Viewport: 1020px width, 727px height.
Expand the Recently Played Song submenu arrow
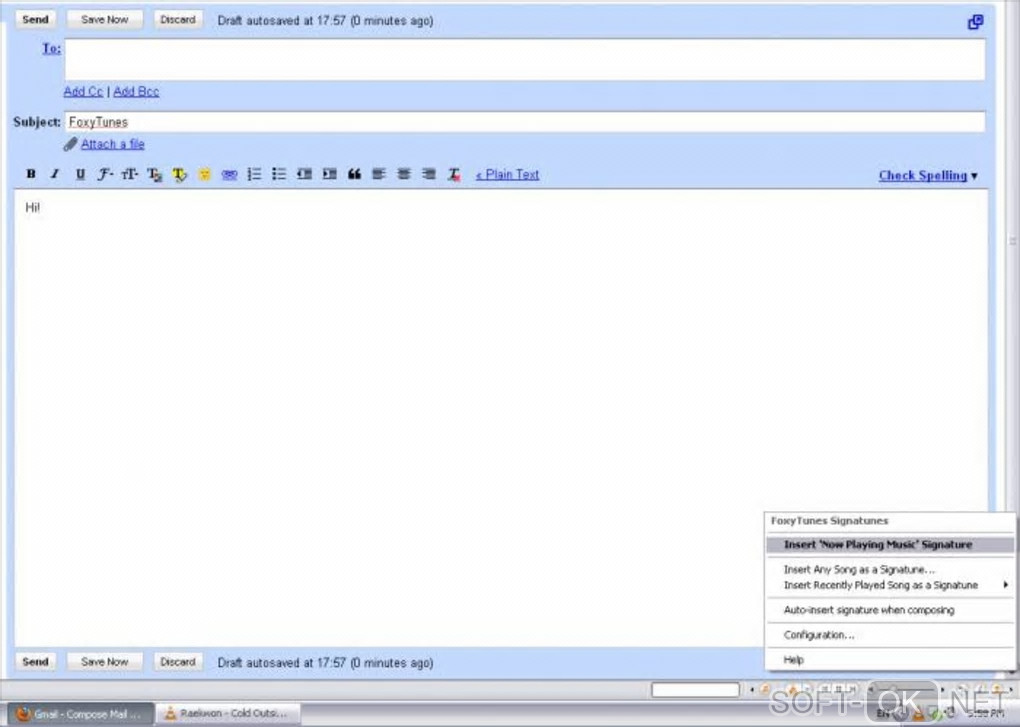tap(1006, 585)
